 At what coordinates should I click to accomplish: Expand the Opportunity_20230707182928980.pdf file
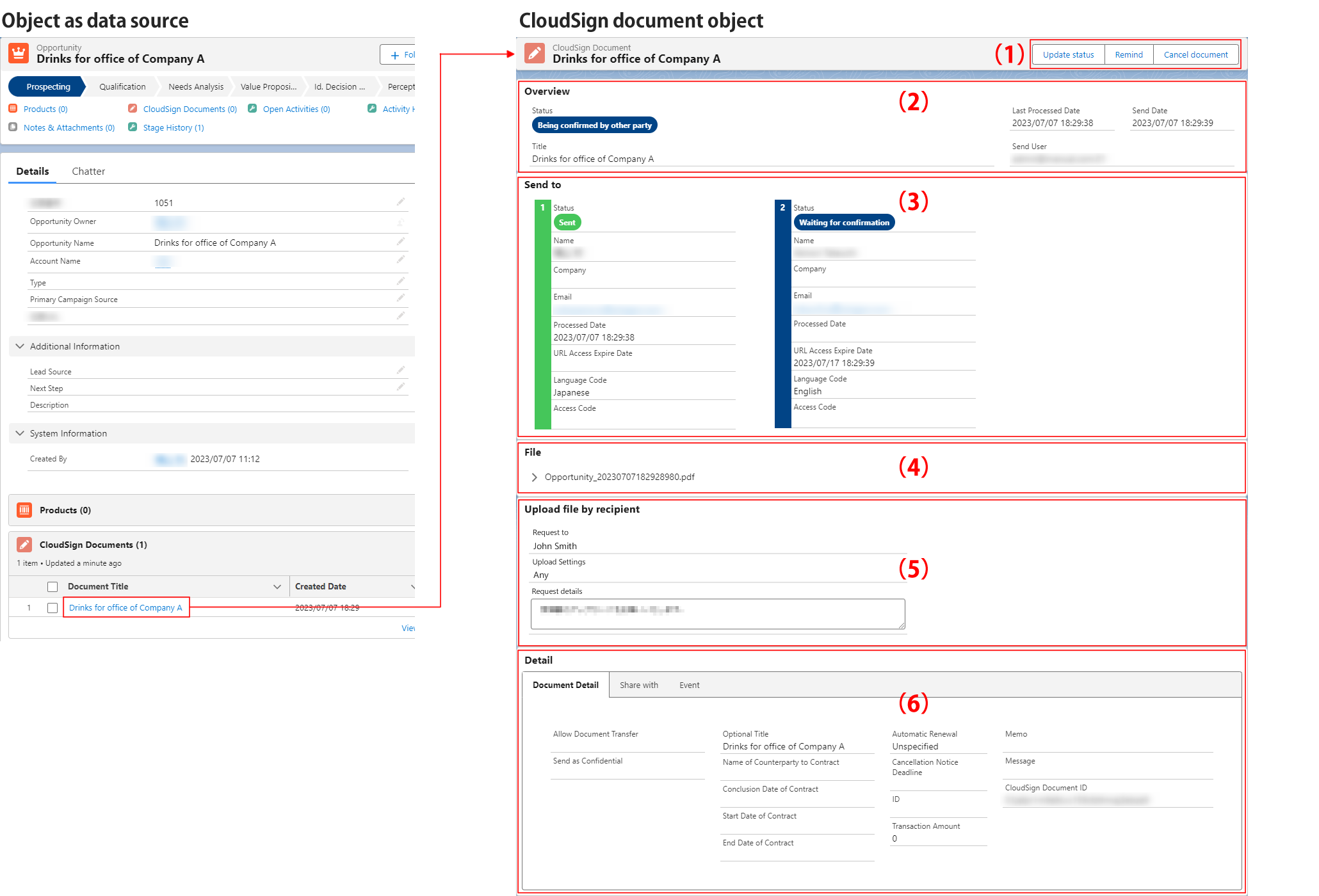[x=534, y=477]
